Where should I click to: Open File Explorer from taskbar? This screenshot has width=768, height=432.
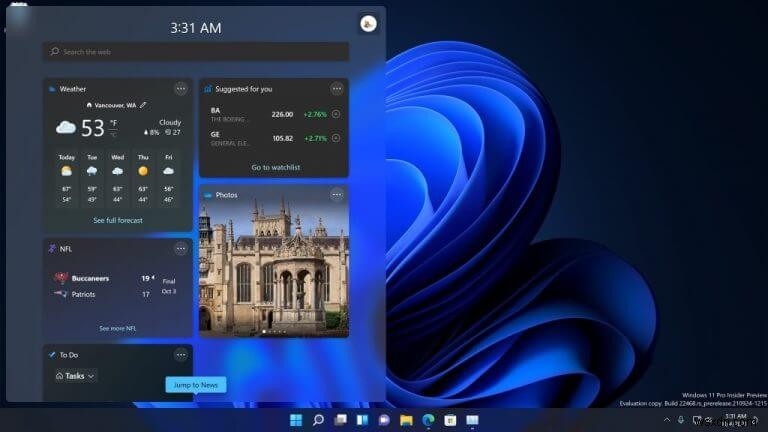point(406,420)
